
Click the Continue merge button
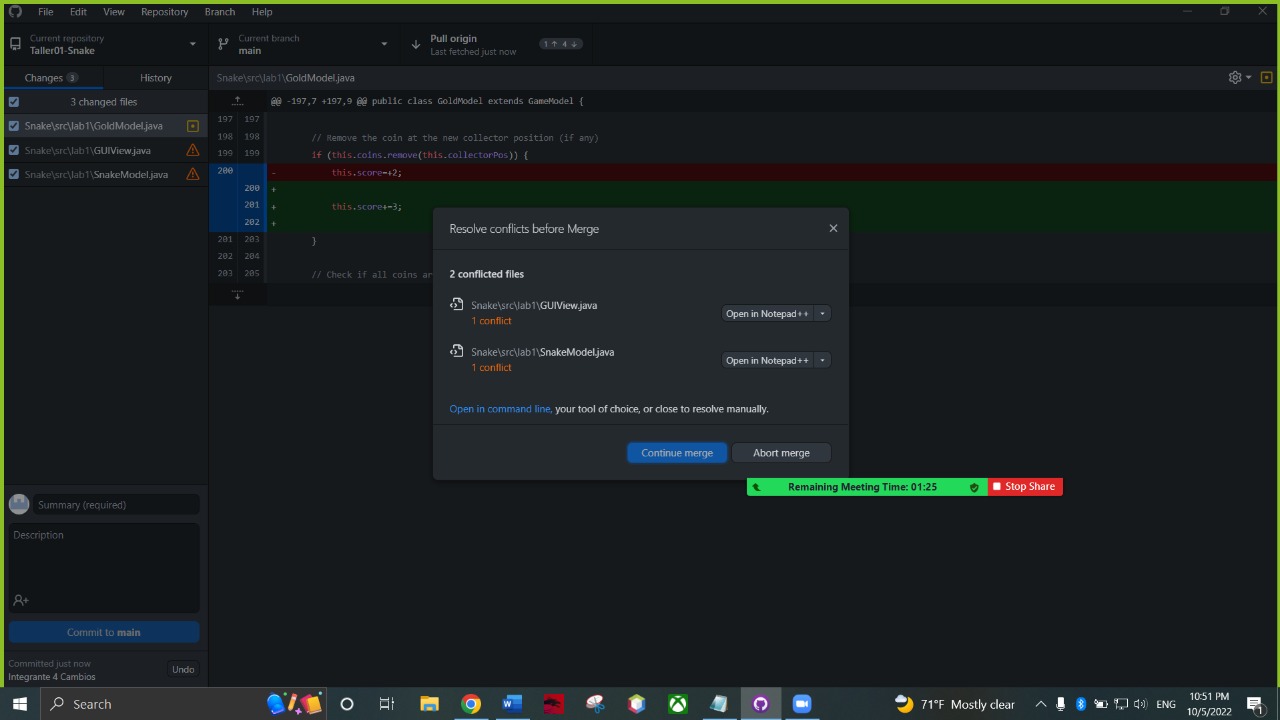(677, 452)
